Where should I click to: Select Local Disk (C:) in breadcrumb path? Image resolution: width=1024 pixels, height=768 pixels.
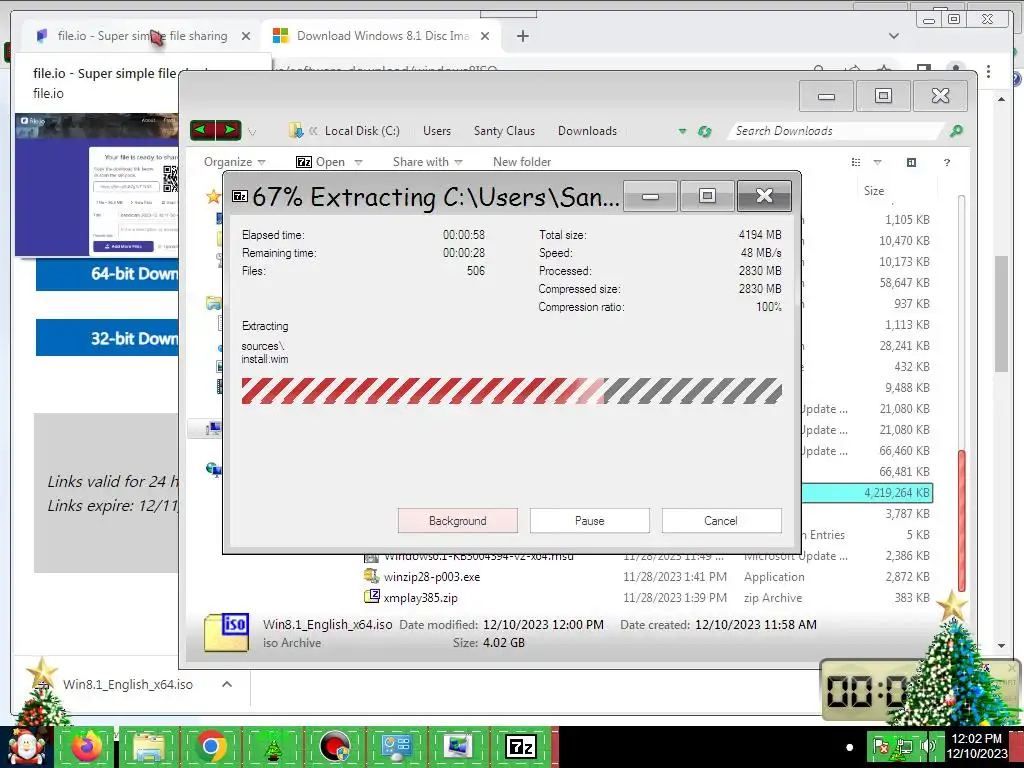point(362,131)
